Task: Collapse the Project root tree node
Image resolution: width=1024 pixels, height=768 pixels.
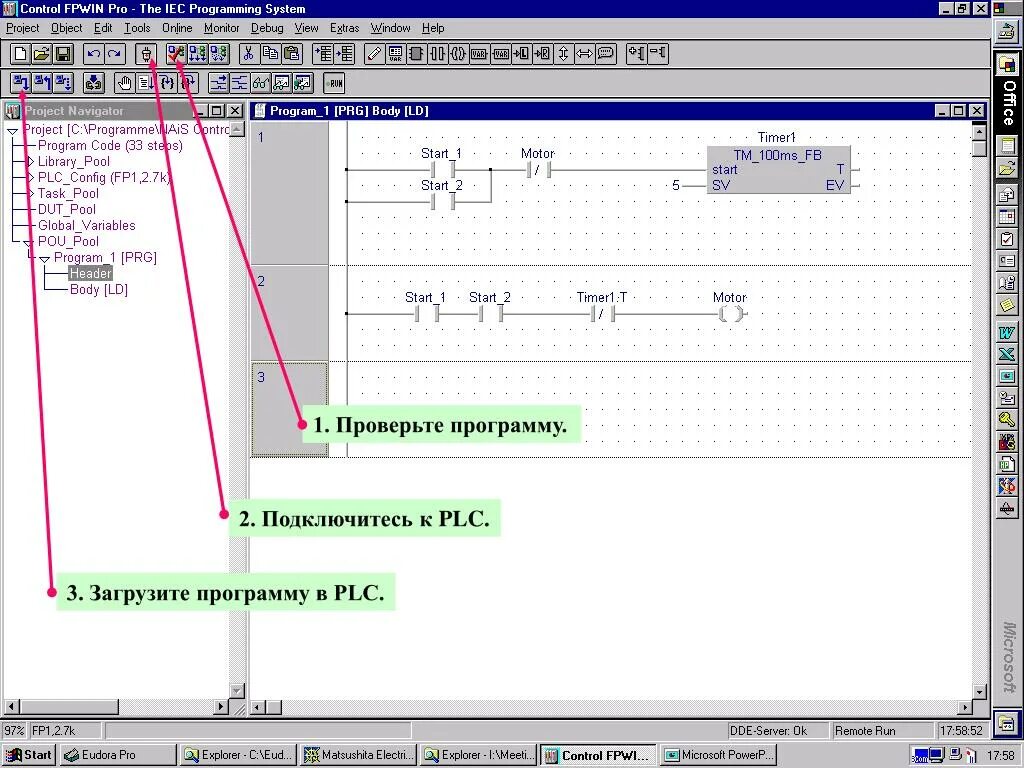Action: point(12,131)
